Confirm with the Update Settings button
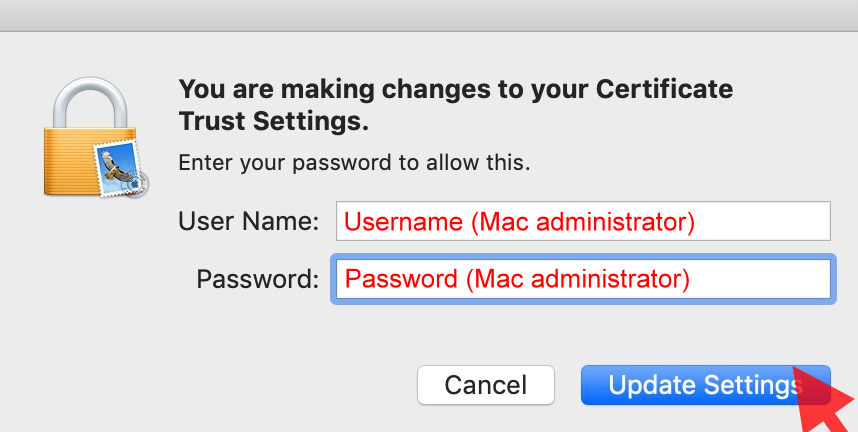 click(x=705, y=385)
